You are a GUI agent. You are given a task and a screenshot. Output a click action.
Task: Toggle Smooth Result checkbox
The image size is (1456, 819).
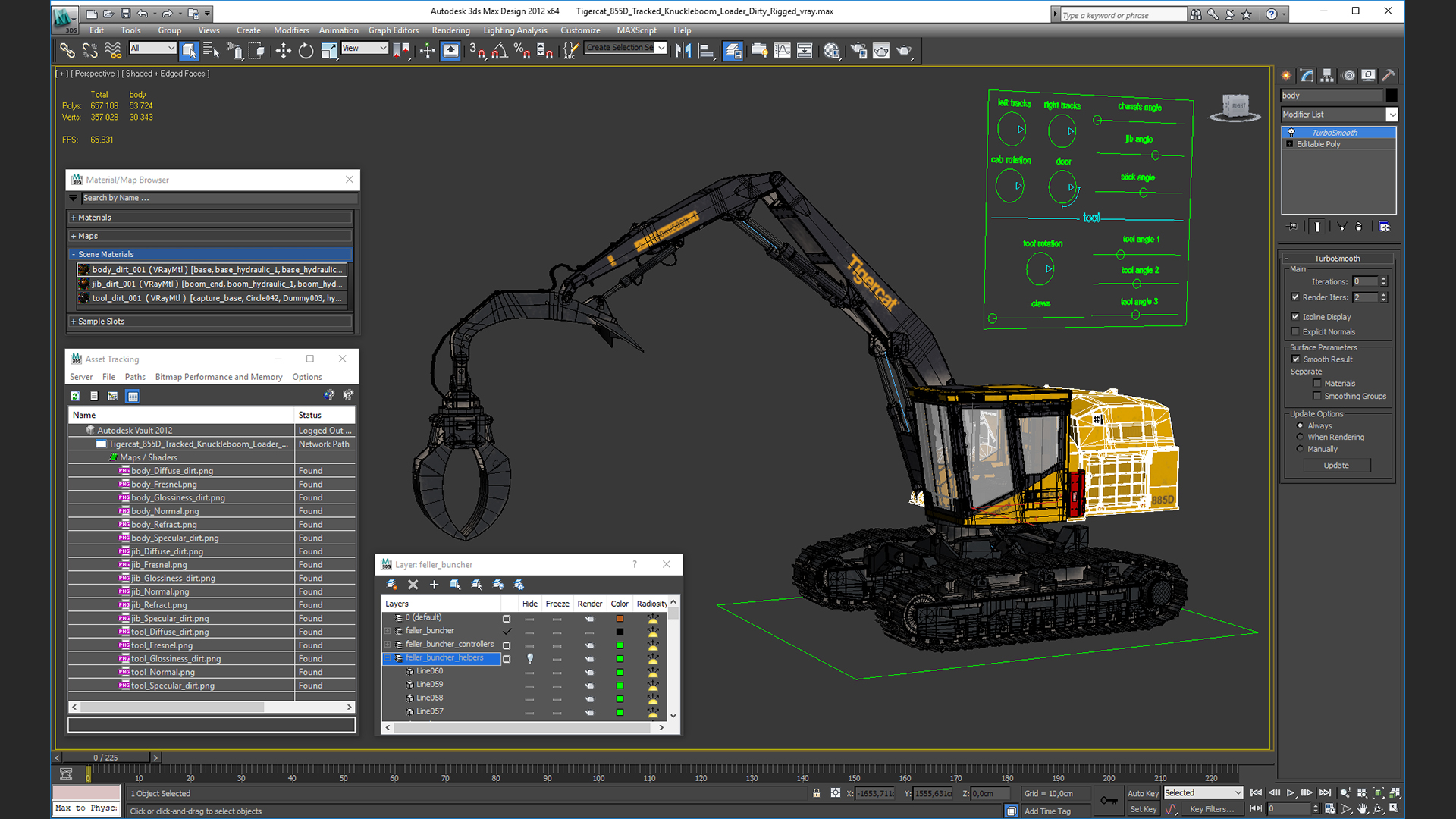click(x=1296, y=359)
